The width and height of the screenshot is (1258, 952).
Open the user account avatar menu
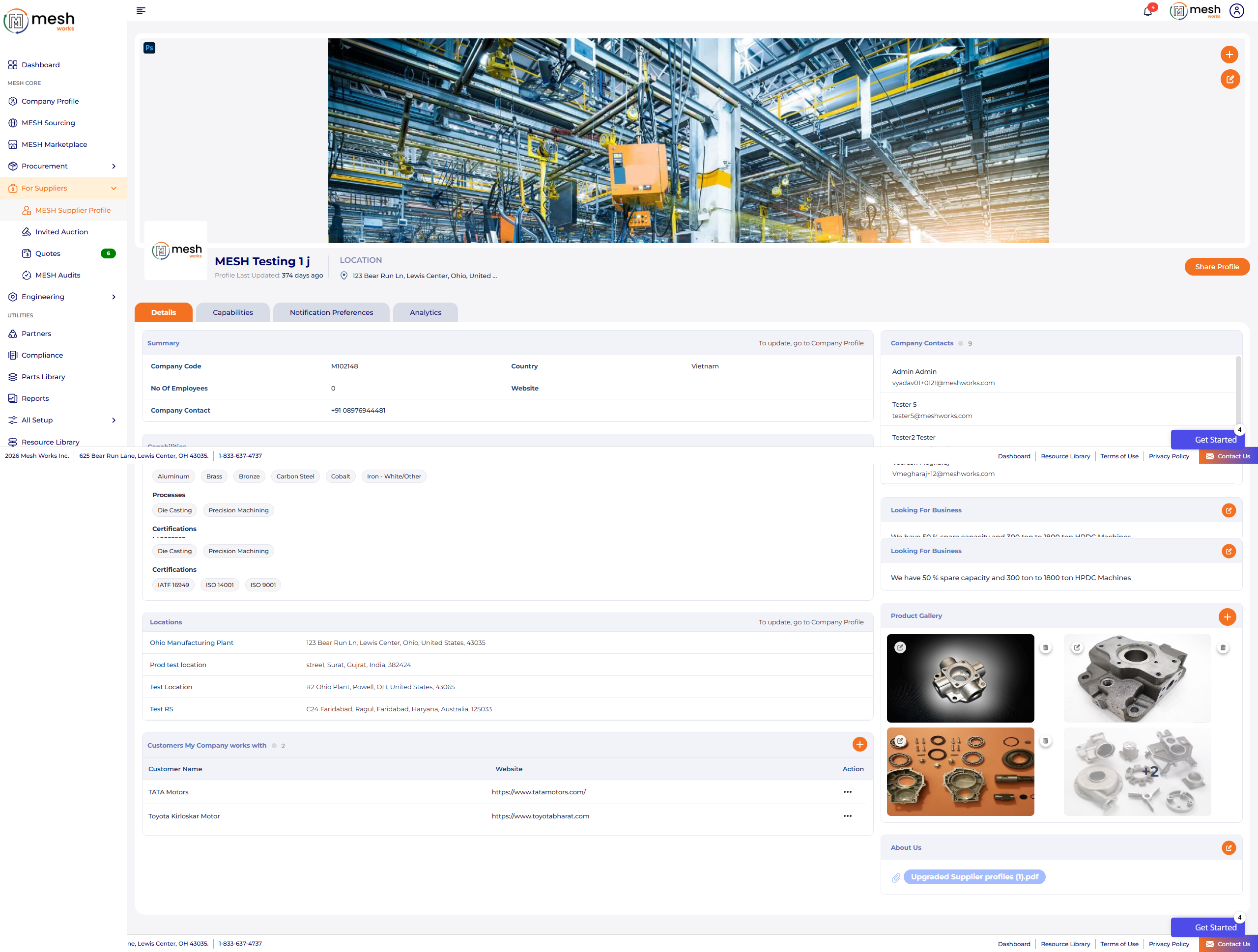(x=1237, y=11)
